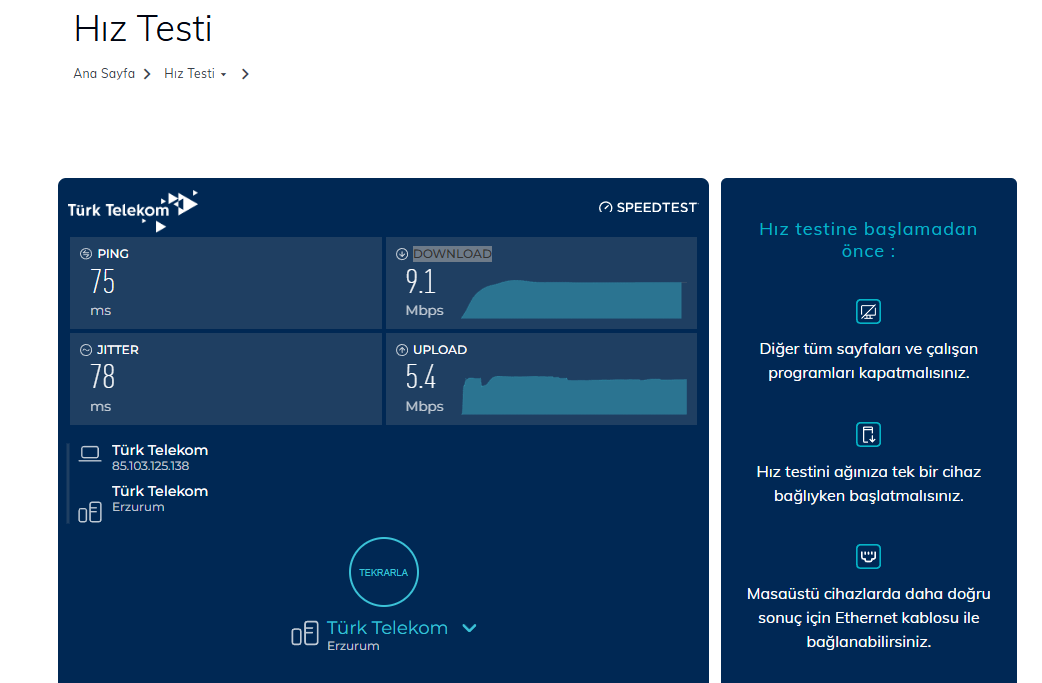Viewport: 1042px width, 683px height.
Task: Click the UPLOAD label
Action: pyautogui.click(x=440, y=349)
